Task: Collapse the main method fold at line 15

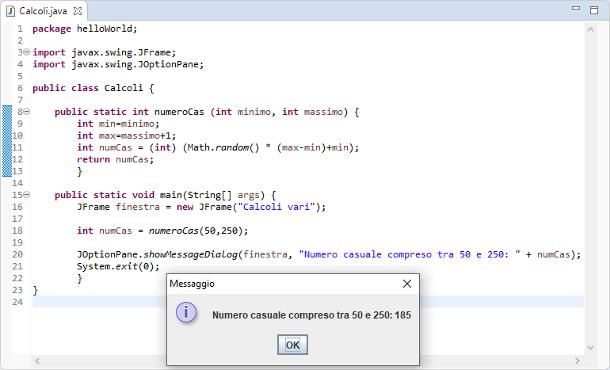Action: pyautogui.click(x=26, y=195)
